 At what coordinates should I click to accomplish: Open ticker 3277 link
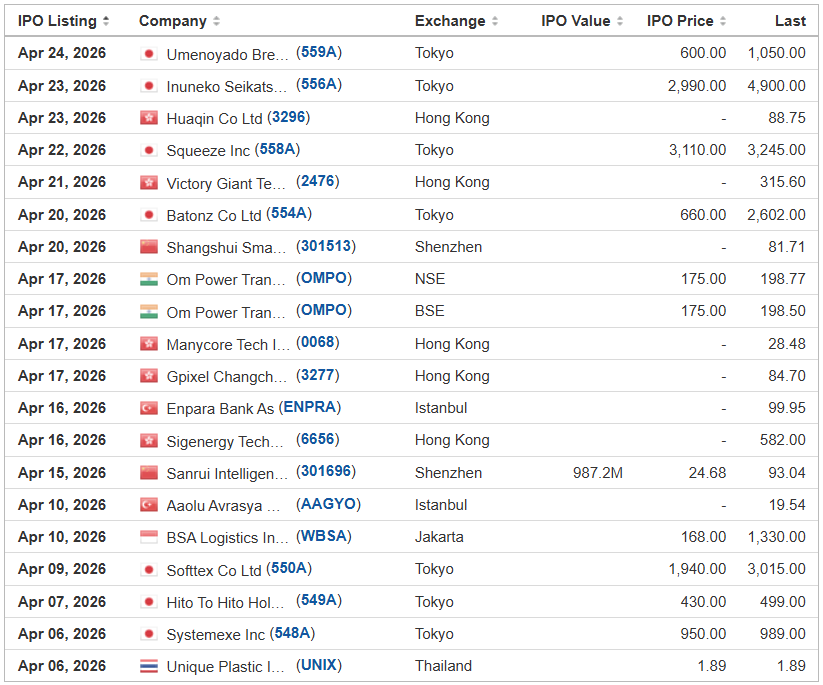318,375
